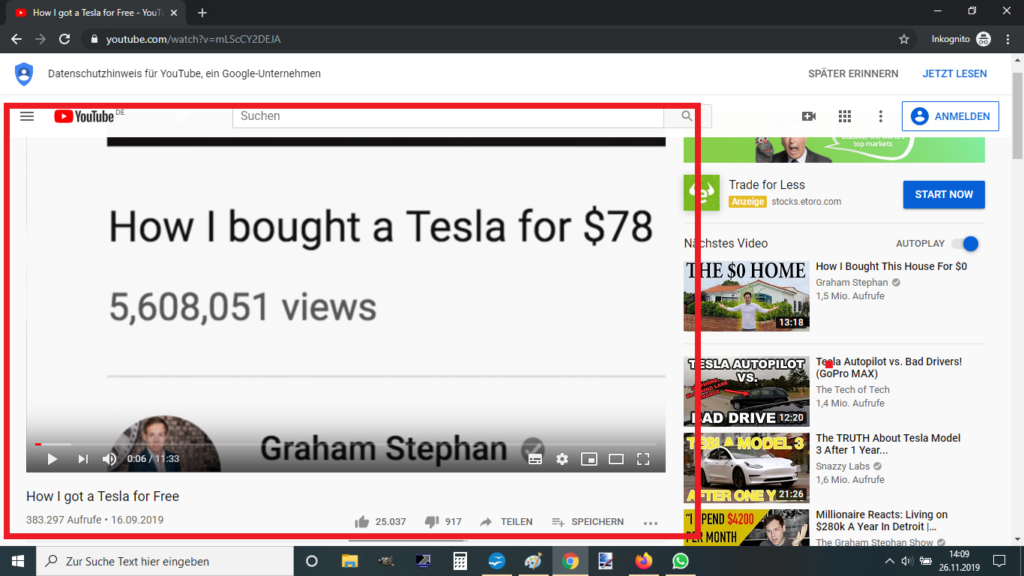
Task: Enter fullscreen mode
Action: 643,459
